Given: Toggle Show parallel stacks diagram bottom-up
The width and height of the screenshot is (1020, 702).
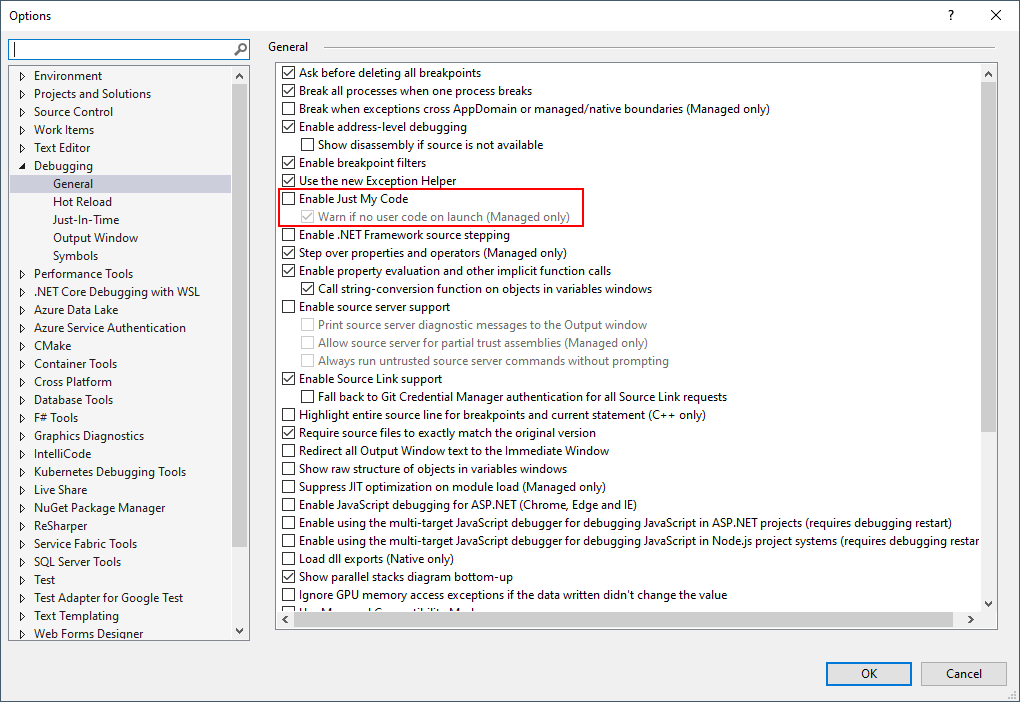Looking at the screenshot, I should click(288, 576).
